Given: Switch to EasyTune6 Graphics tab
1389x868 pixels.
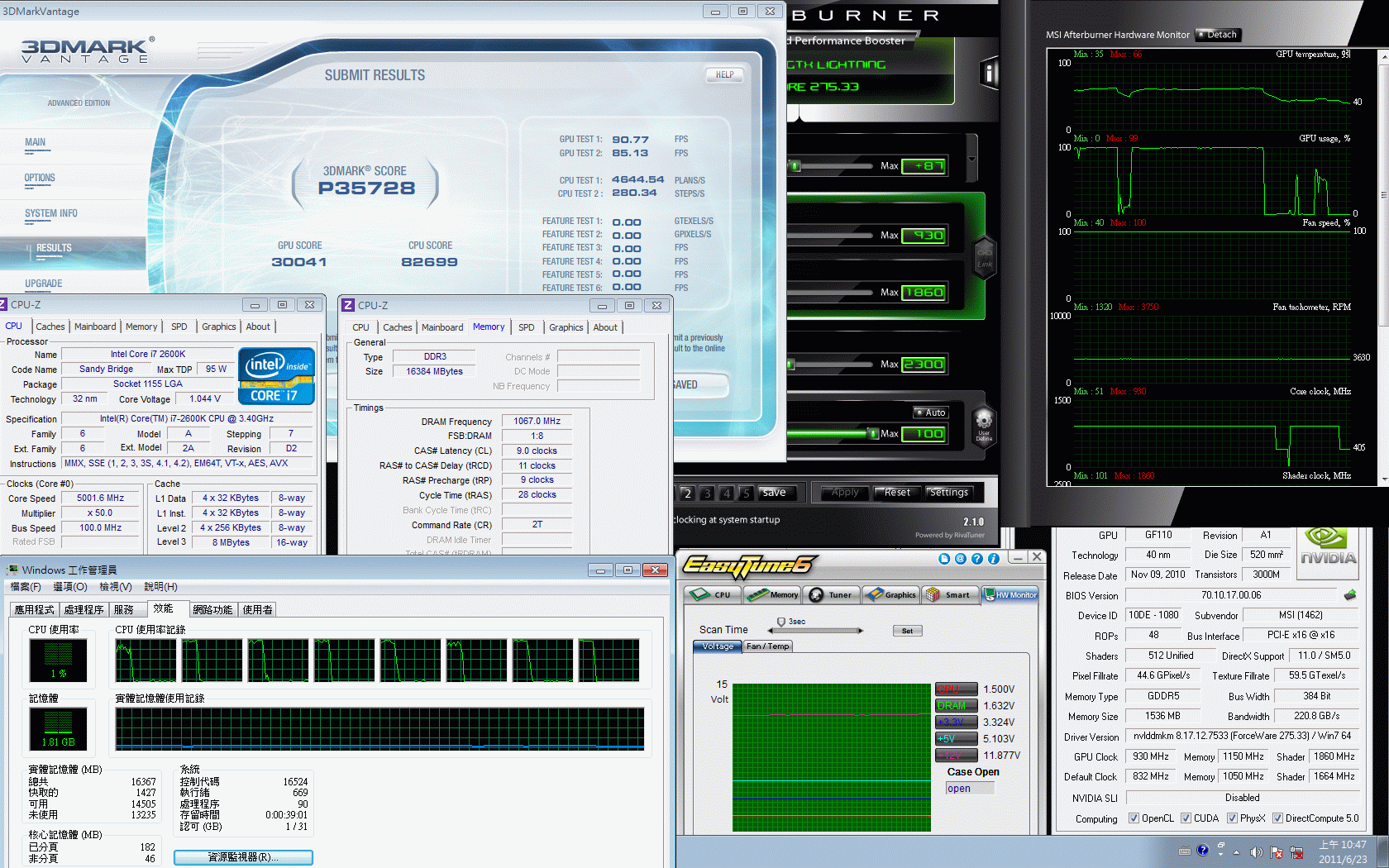Looking at the screenshot, I should pyautogui.click(x=890, y=594).
